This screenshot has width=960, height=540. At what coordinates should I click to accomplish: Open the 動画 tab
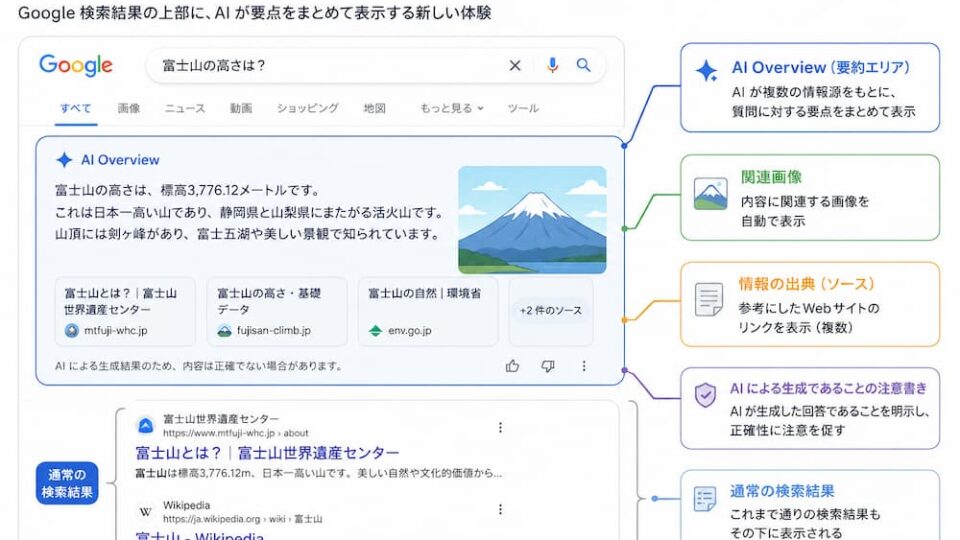pyautogui.click(x=241, y=108)
